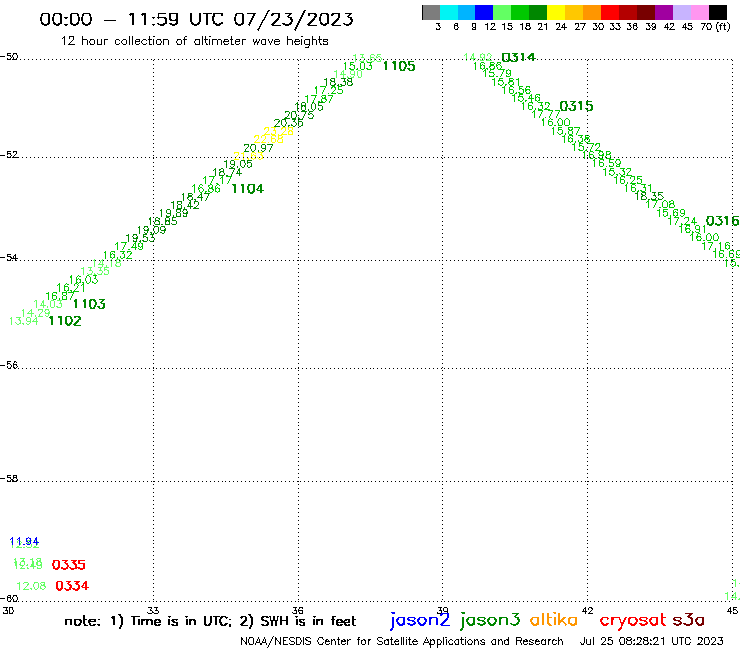
Task: Click the altika satellite label
Action: [x=554, y=619]
